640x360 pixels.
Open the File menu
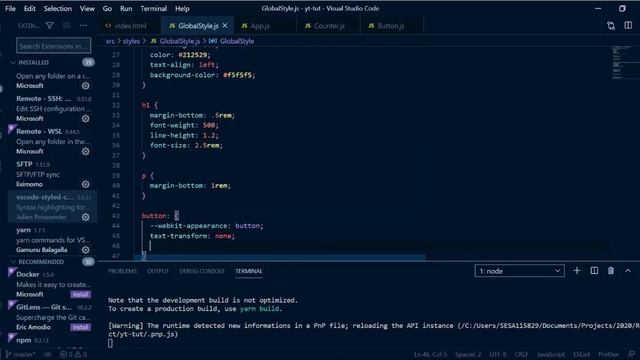(x=10, y=8)
